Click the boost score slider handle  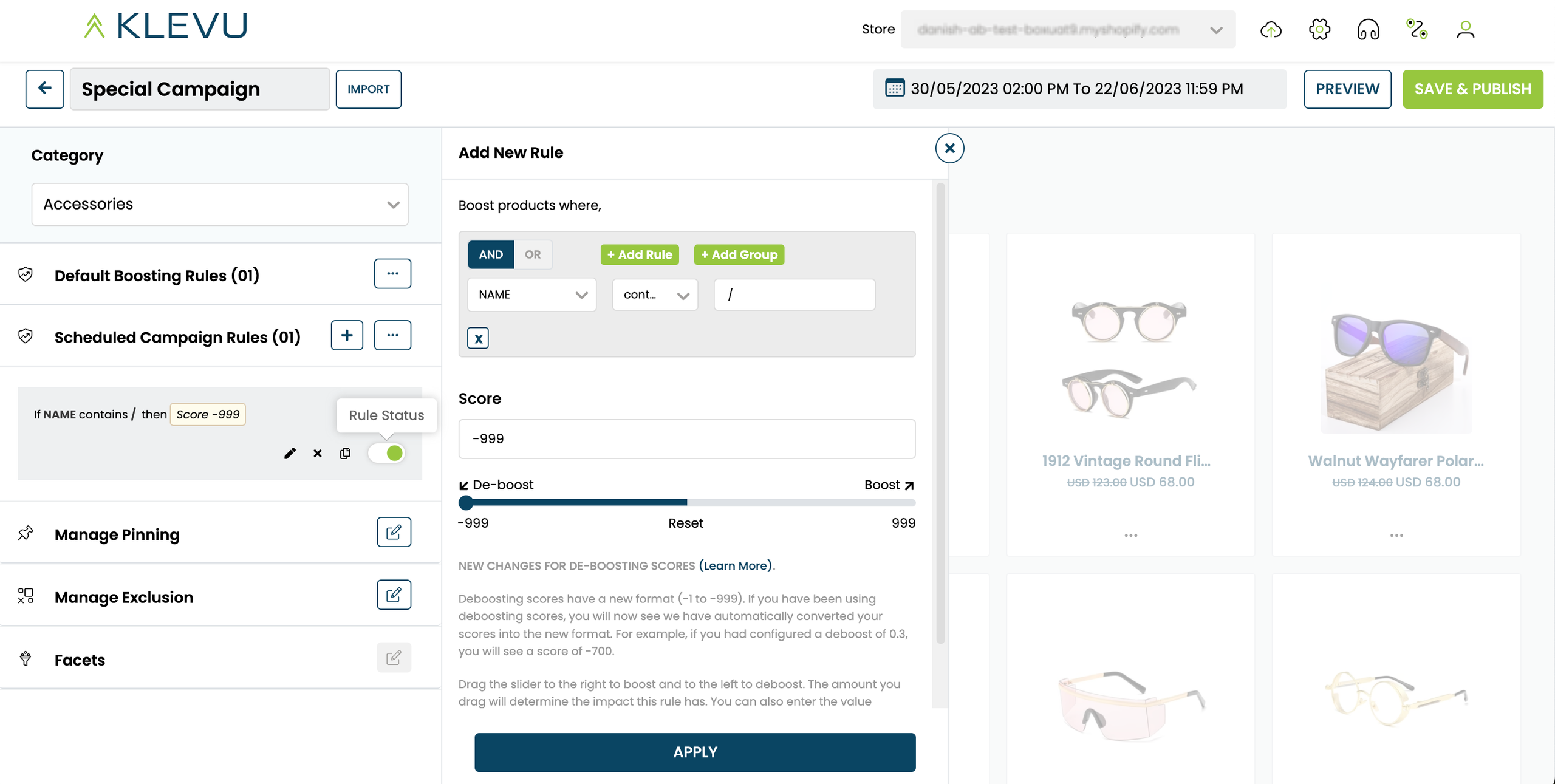466,502
